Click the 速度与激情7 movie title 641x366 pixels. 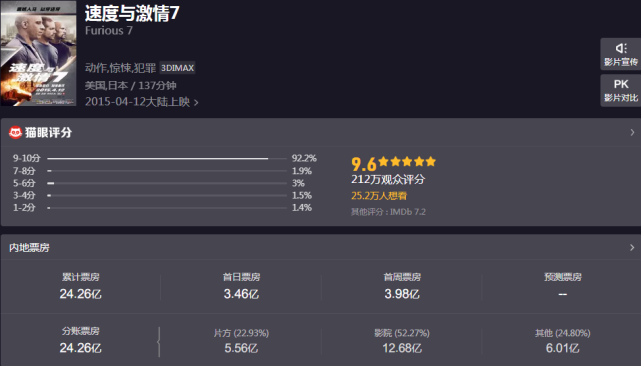click(132, 13)
